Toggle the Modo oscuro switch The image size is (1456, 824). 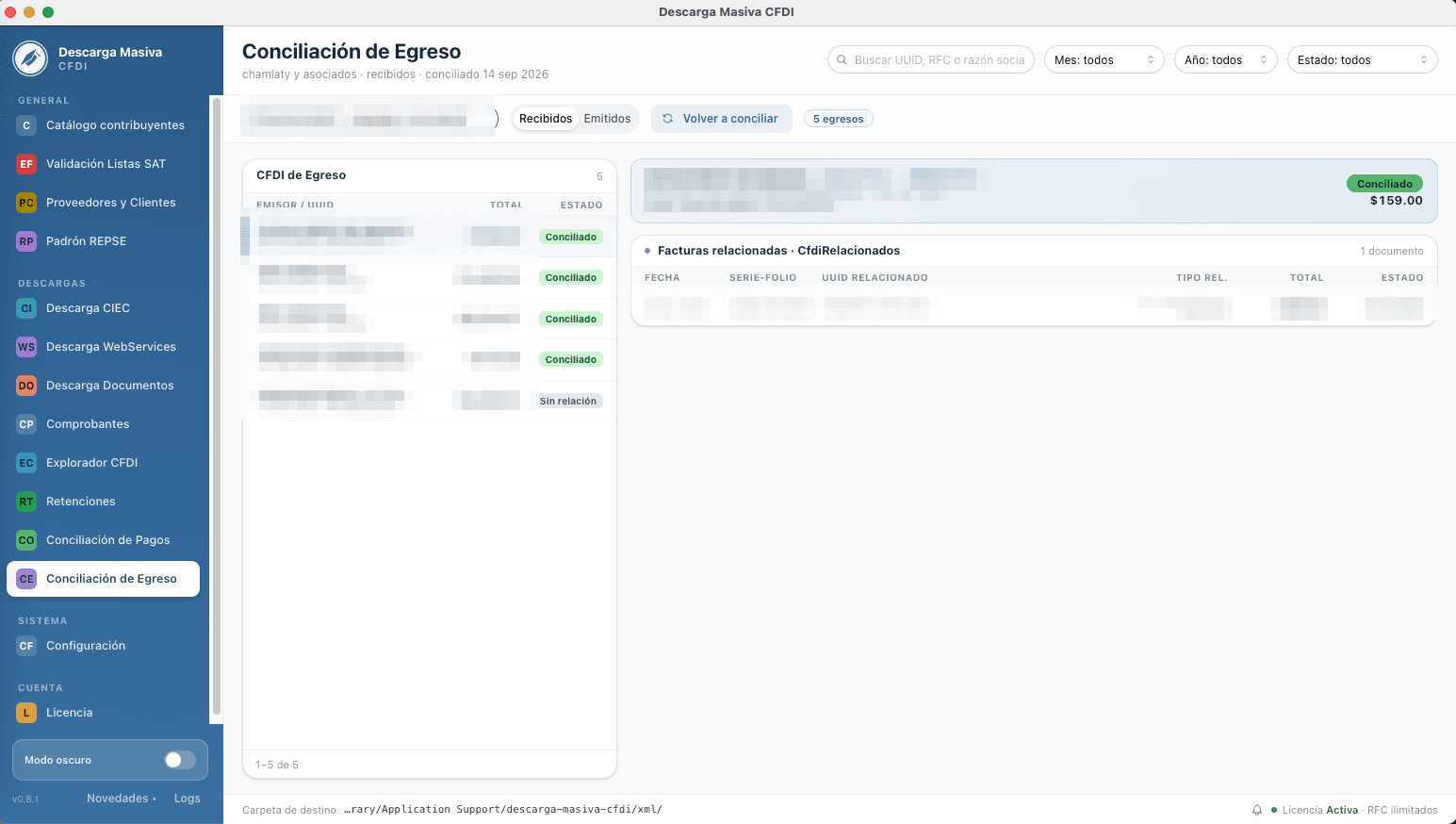[x=180, y=760]
